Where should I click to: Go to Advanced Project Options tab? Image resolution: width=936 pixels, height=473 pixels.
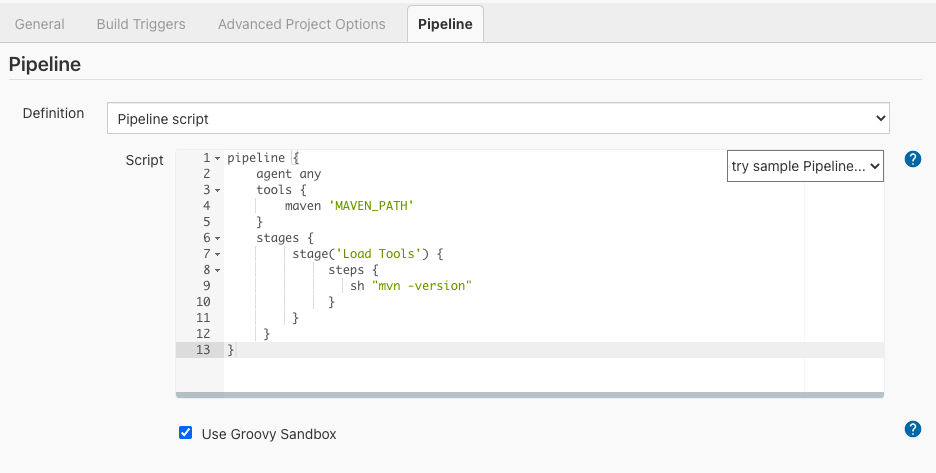(x=301, y=24)
